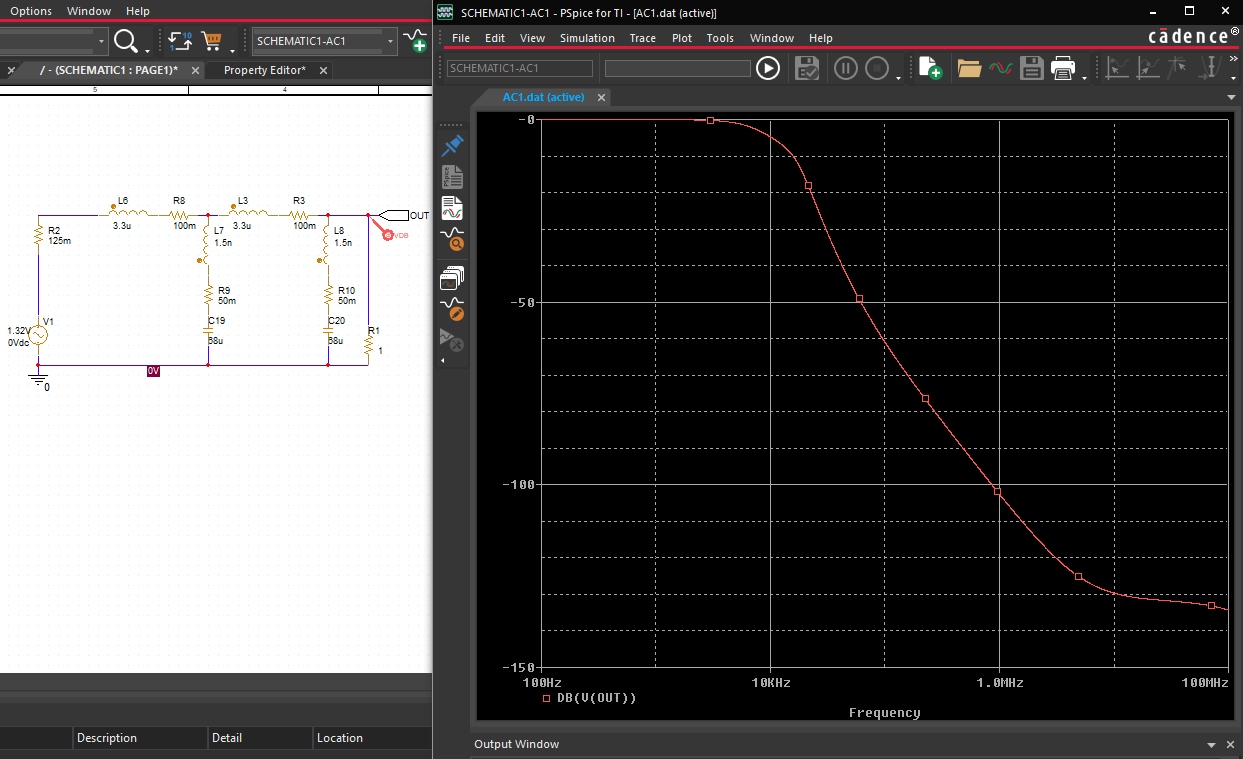Click the shopping cart icon in Capture

click(x=211, y=41)
